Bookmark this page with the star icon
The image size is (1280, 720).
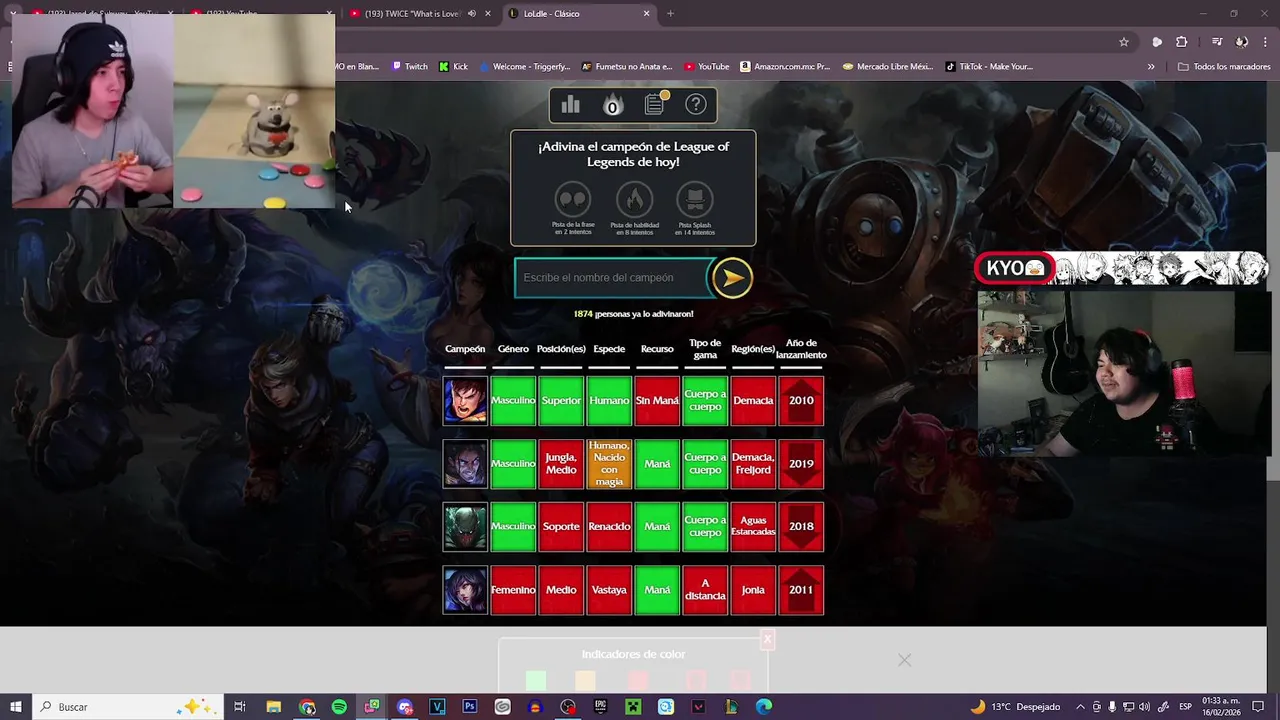[1124, 42]
